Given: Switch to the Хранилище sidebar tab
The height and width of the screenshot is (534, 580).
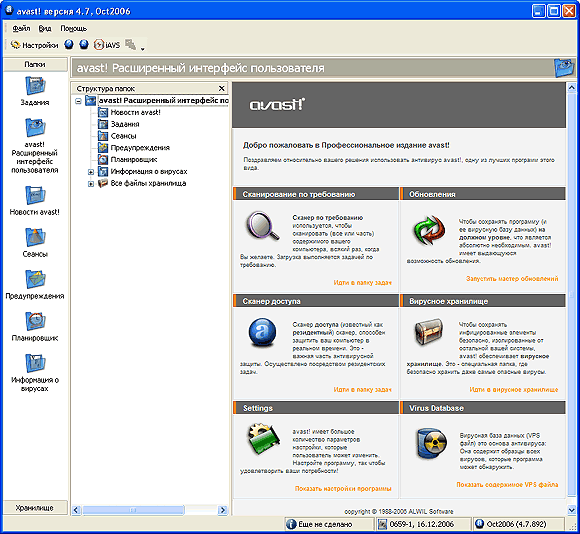Looking at the screenshot, I should tap(35, 508).
